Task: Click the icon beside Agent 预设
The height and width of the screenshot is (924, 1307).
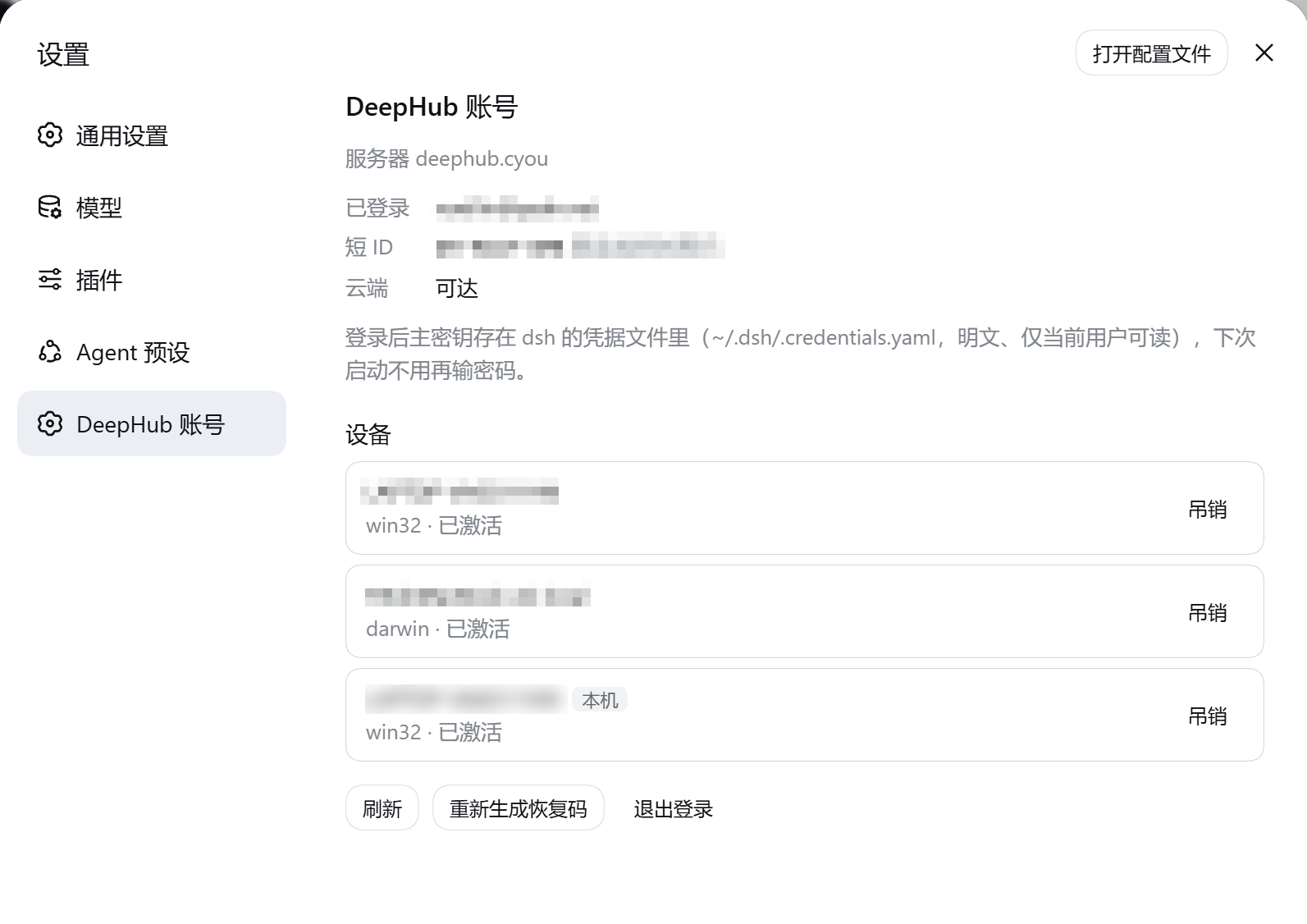Action: tap(50, 352)
